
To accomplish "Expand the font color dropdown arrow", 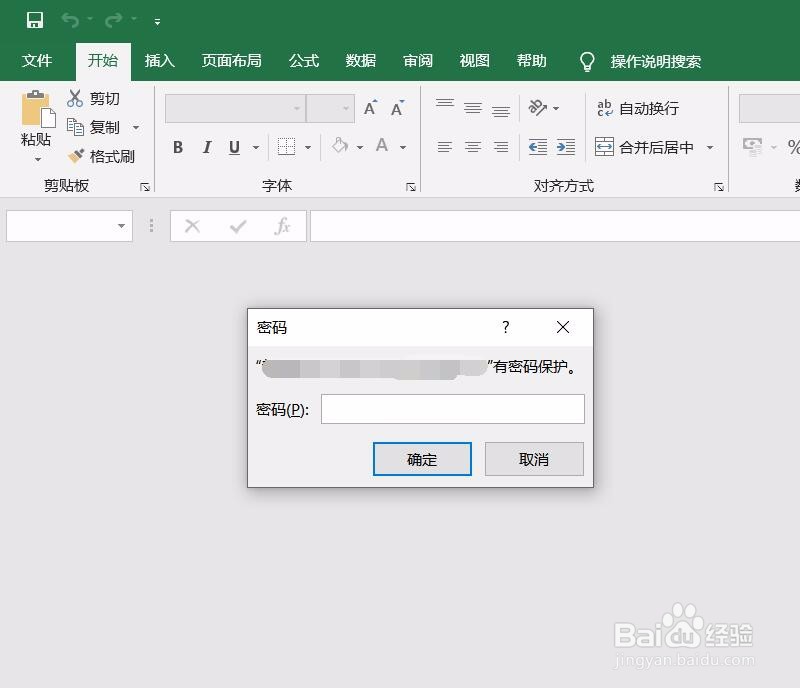I will [x=403, y=148].
